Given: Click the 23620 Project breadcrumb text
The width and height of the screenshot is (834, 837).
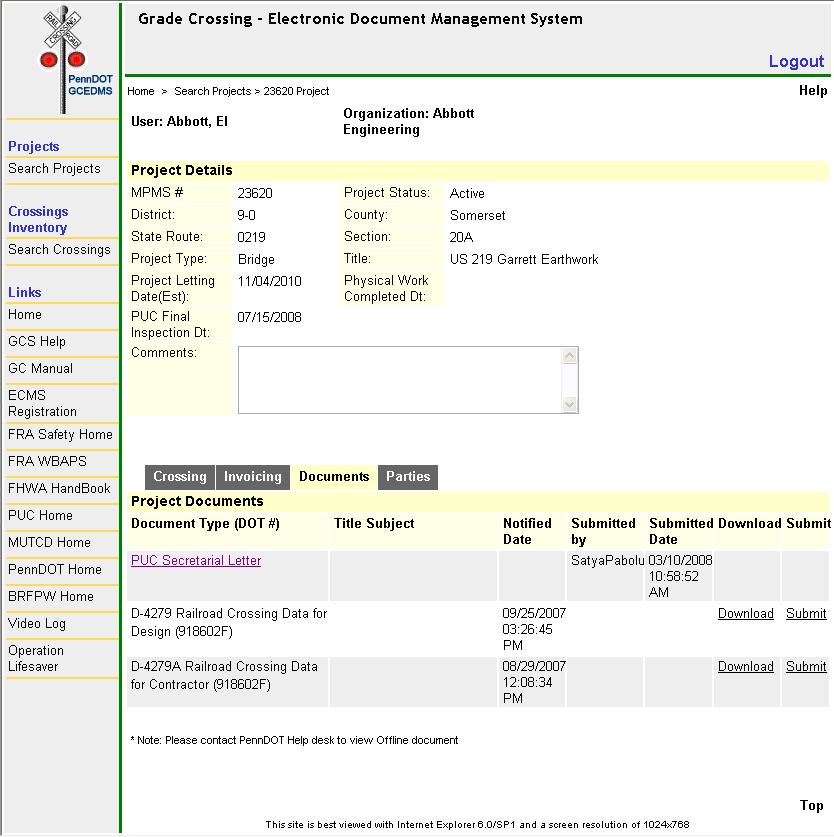Looking at the screenshot, I should [x=296, y=91].
